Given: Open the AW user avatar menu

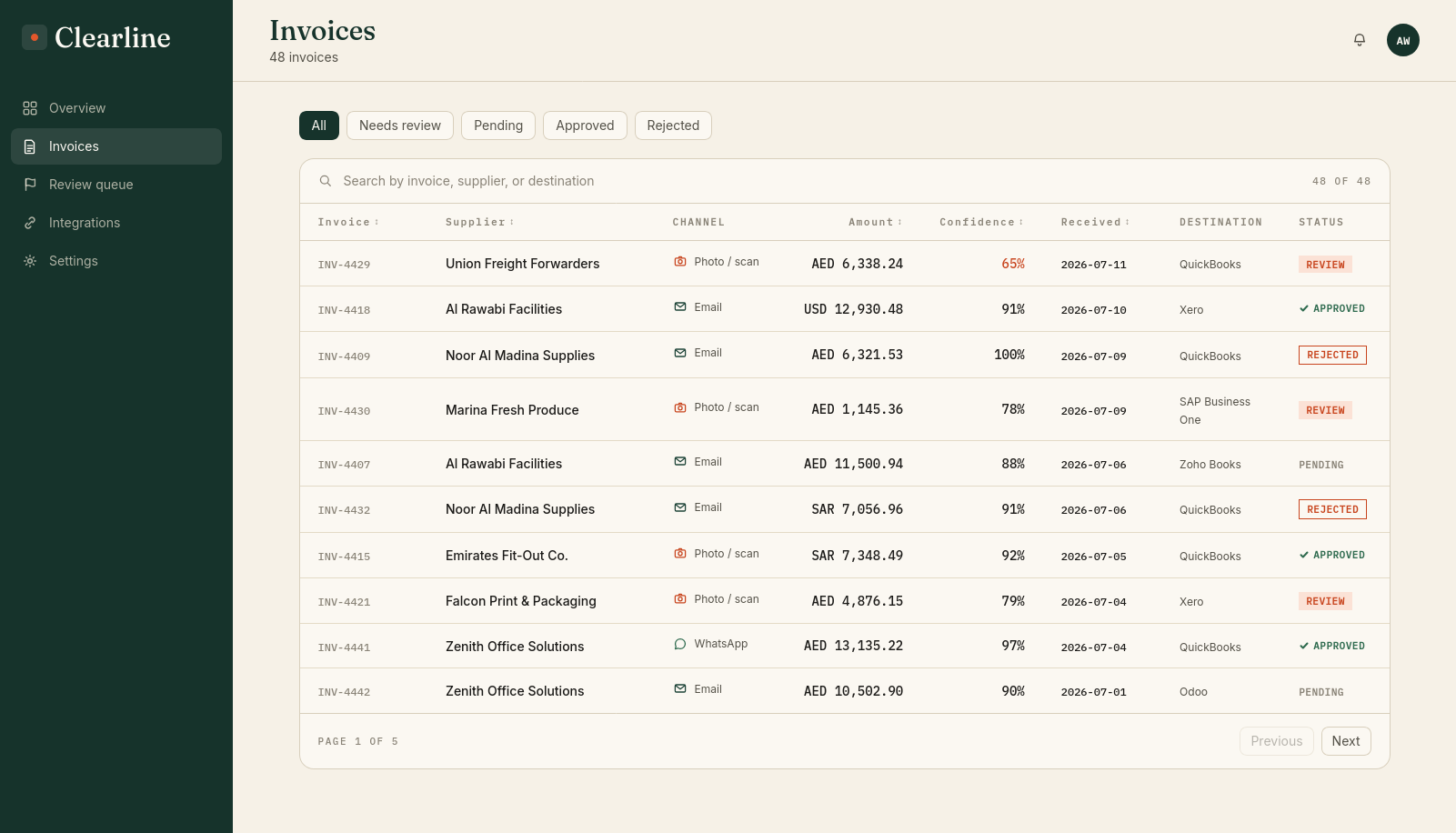Looking at the screenshot, I should (x=1403, y=40).
